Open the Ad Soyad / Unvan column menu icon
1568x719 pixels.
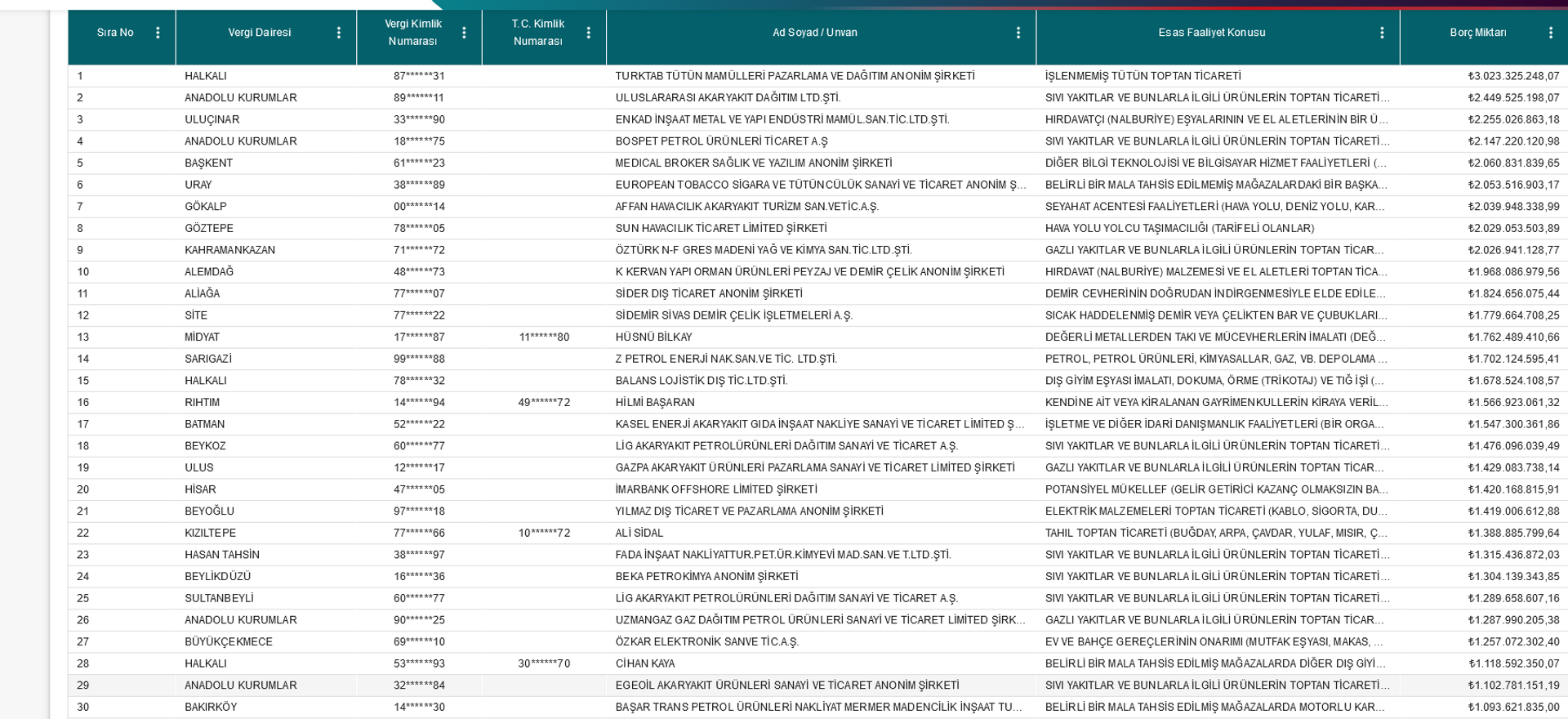click(1018, 33)
